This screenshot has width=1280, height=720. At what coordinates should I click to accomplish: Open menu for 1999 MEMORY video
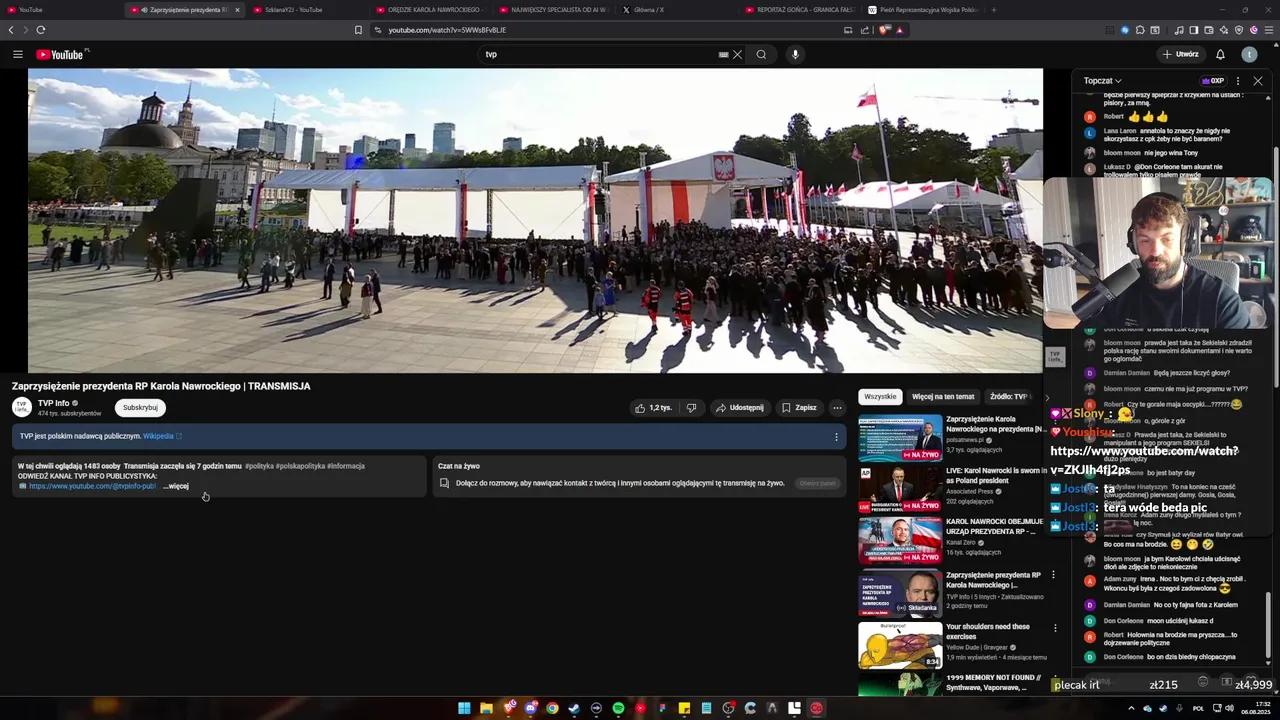pyautogui.click(x=1053, y=679)
